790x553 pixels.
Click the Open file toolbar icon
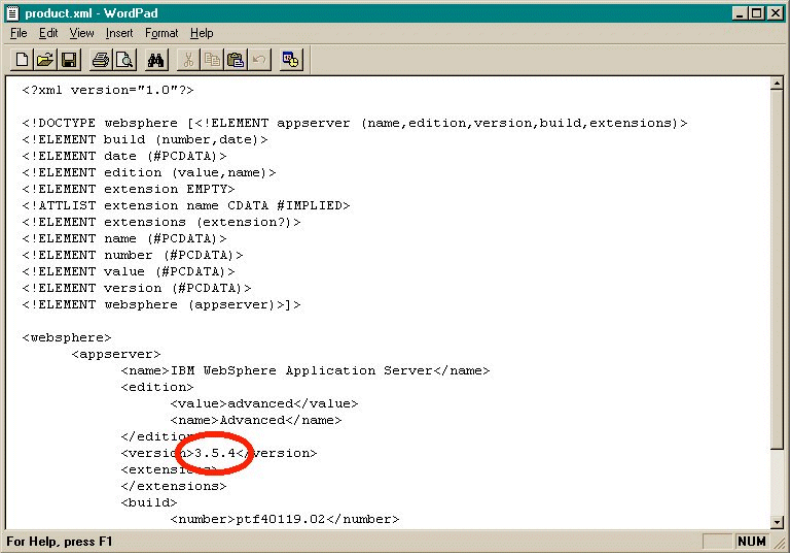point(45,60)
